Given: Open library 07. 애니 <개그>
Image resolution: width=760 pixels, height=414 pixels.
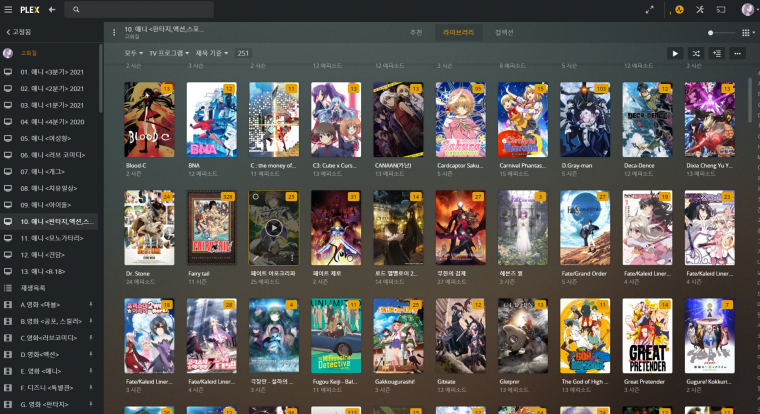Looking at the screenshot, I should click(x=48, y=172).
